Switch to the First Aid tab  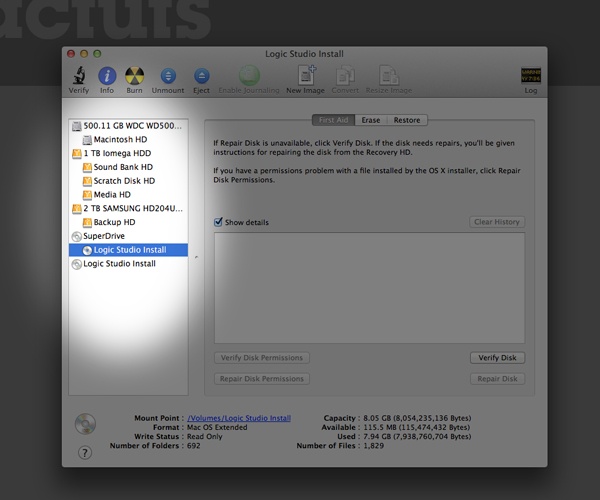point(334,120)
